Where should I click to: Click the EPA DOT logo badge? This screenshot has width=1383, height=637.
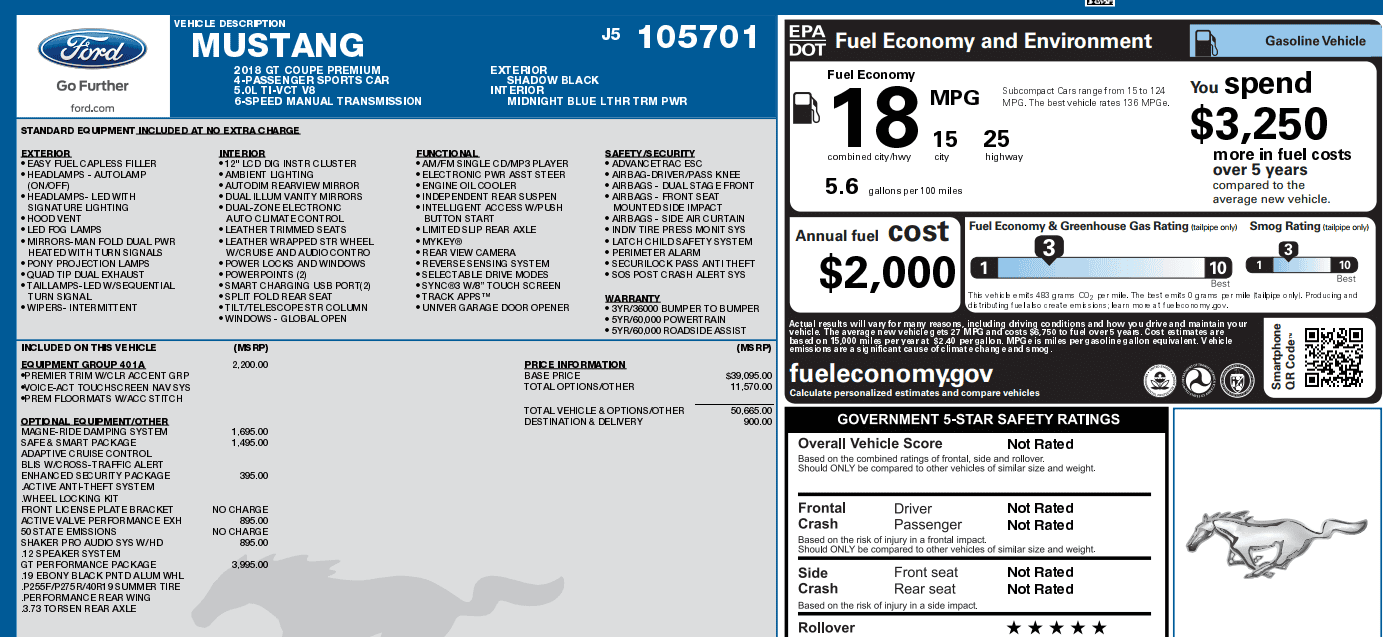pyautogui.click(x=807, y=40)
